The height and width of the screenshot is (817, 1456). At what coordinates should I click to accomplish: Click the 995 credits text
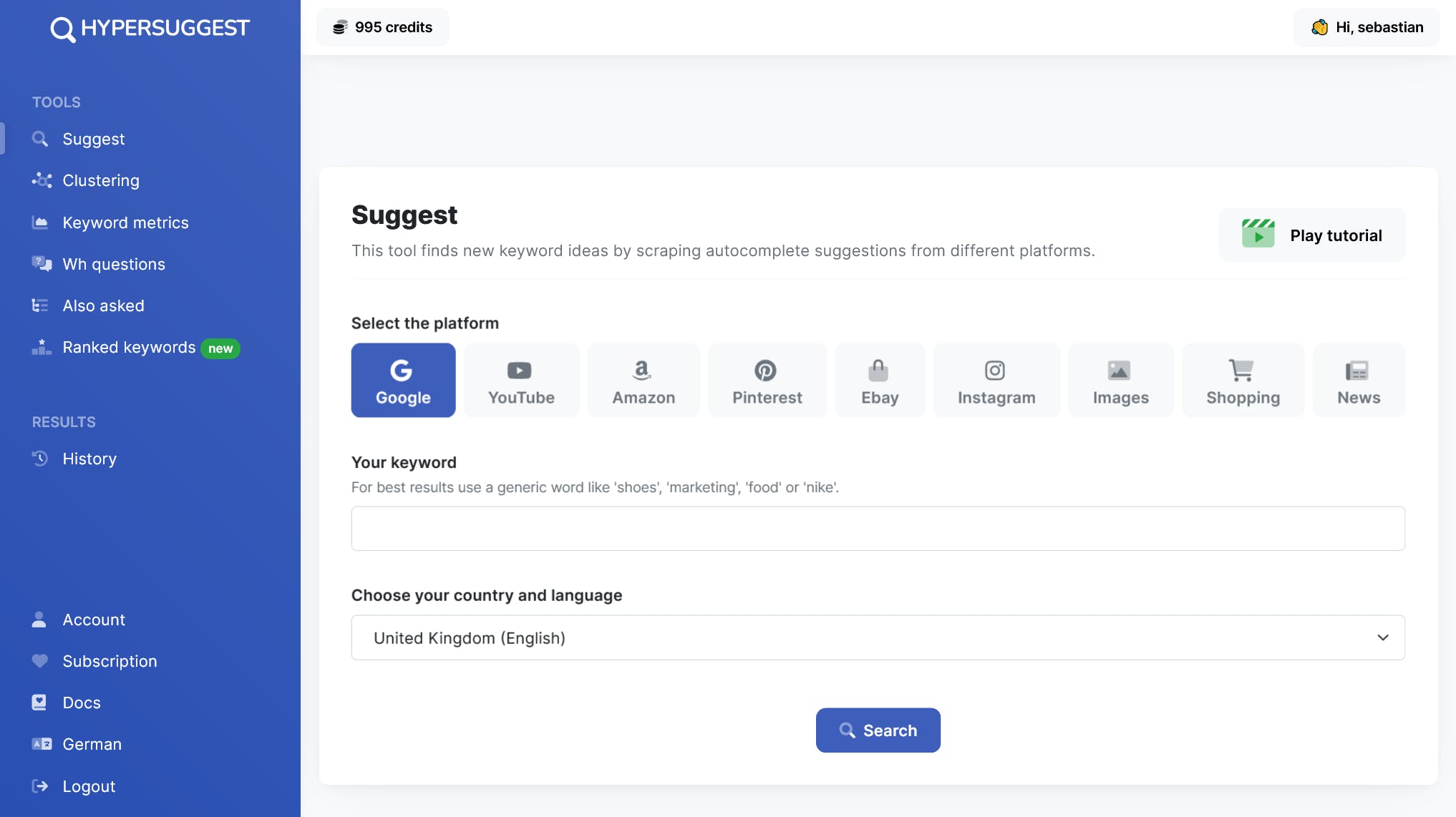point(394,27)
